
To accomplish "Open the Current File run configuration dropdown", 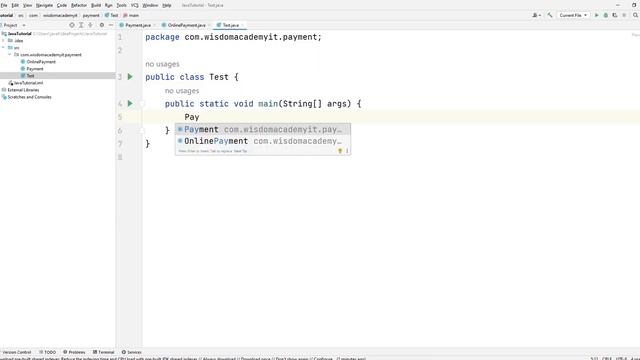I will click(x=573, y=15).
